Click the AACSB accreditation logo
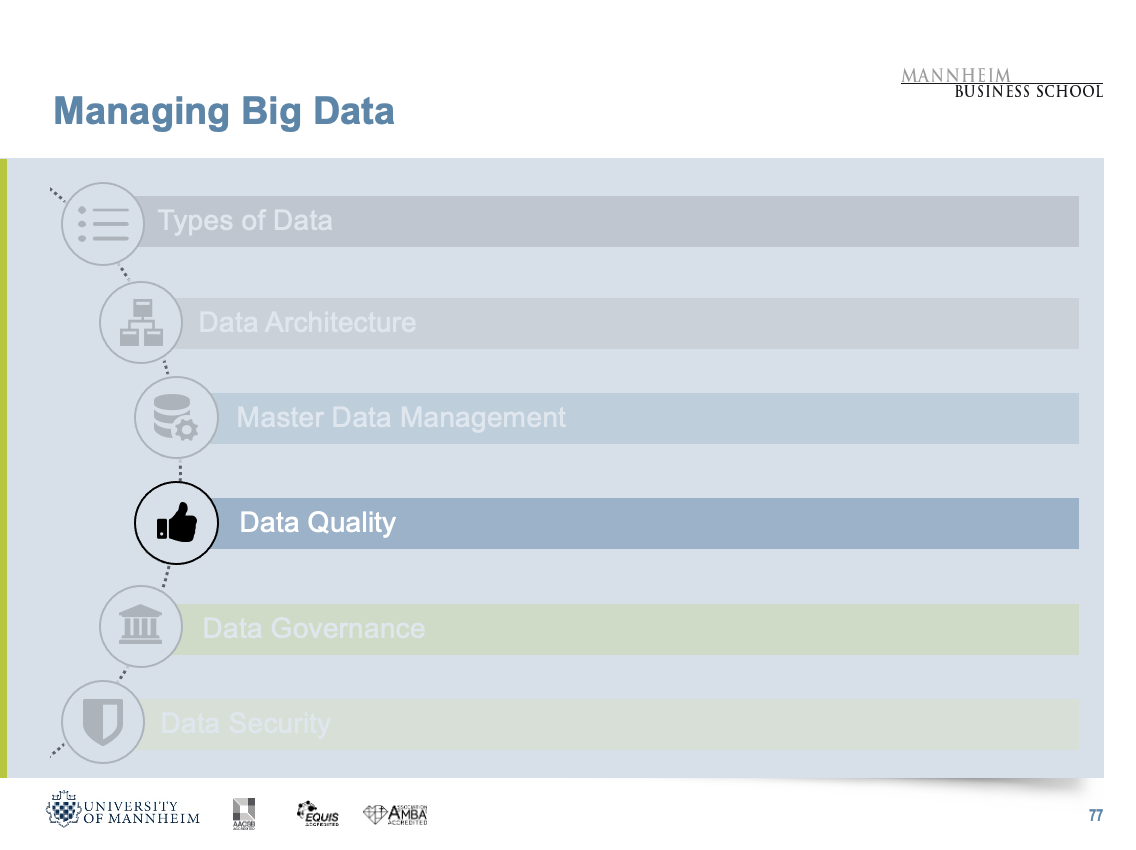The image size is (1136, 850). pyautogui.click(x=245, y=812)
